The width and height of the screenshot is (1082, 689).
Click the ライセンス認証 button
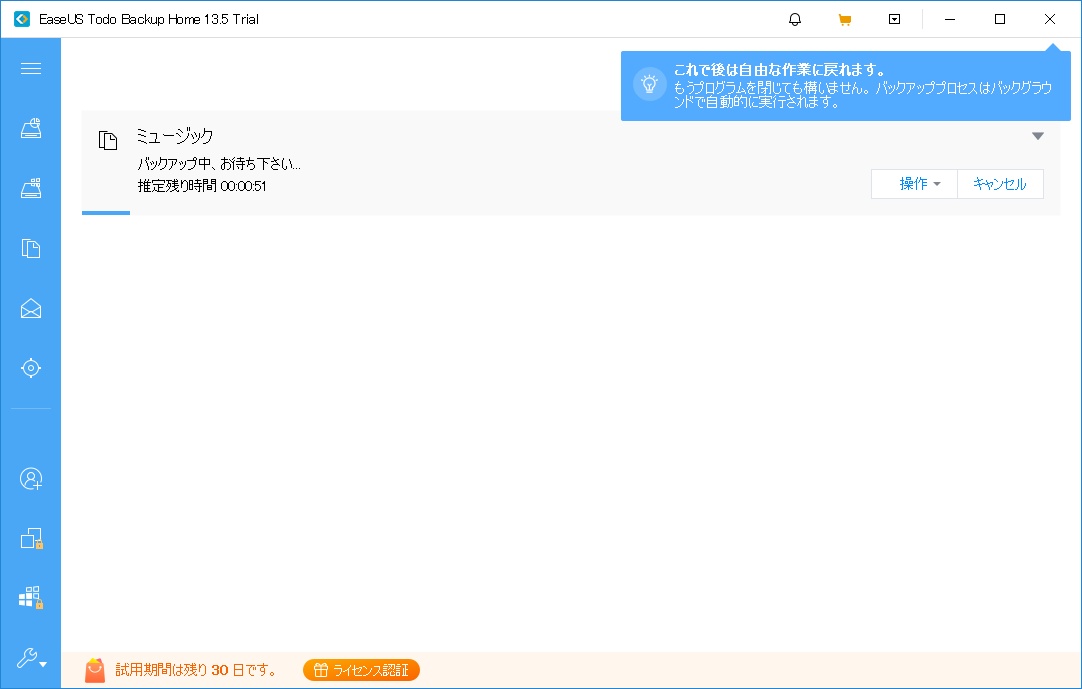click(361, 670)
